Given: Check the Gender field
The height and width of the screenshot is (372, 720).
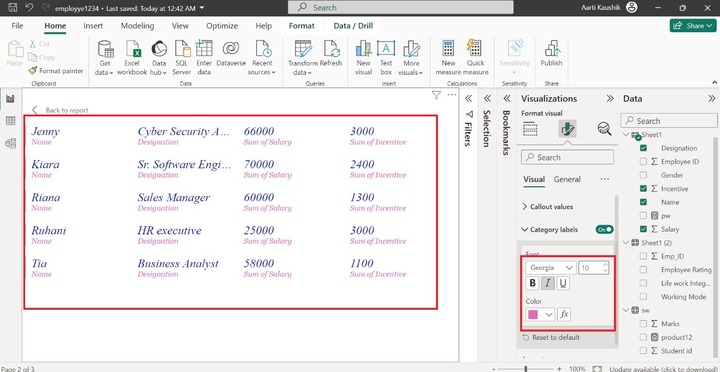Looking at the screenshot, I should click(x=643, y=175).
